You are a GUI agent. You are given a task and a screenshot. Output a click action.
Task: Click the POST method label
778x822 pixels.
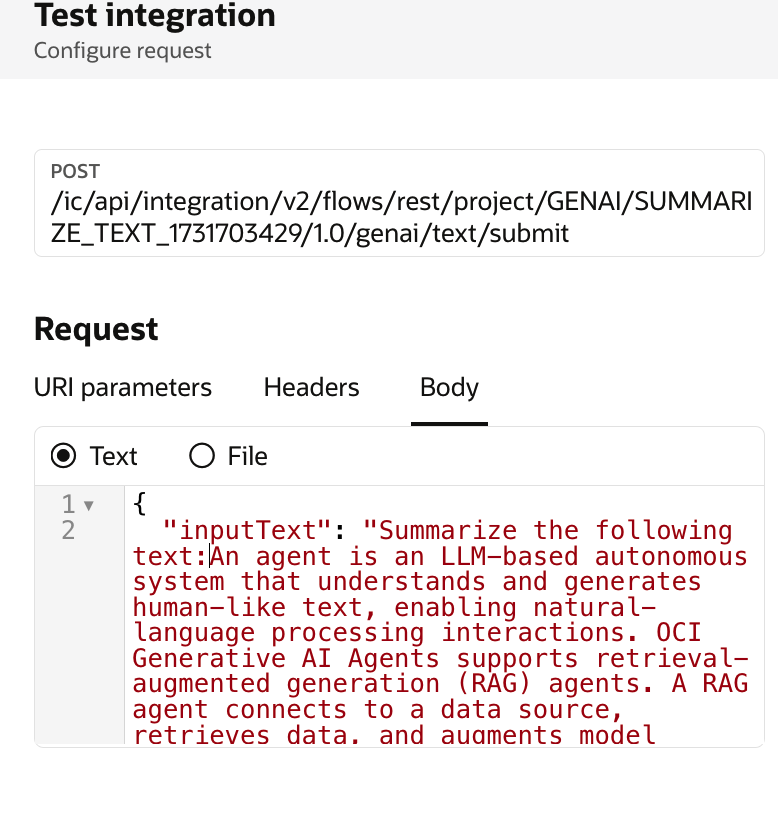point(75,172)
